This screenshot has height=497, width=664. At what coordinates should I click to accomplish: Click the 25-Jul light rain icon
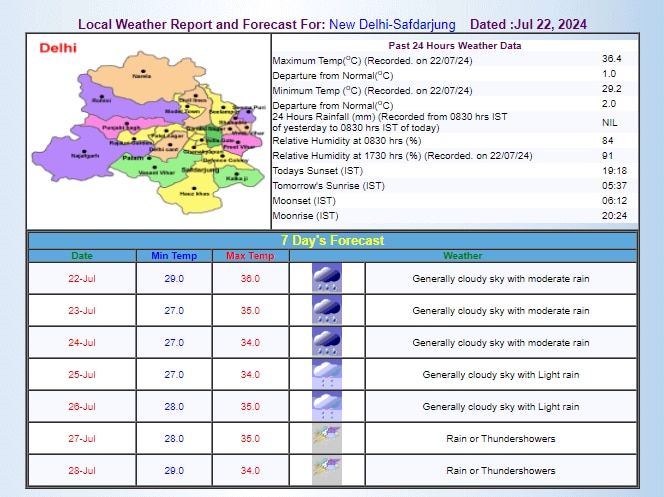pyautogui.click(x=326, y=374)
